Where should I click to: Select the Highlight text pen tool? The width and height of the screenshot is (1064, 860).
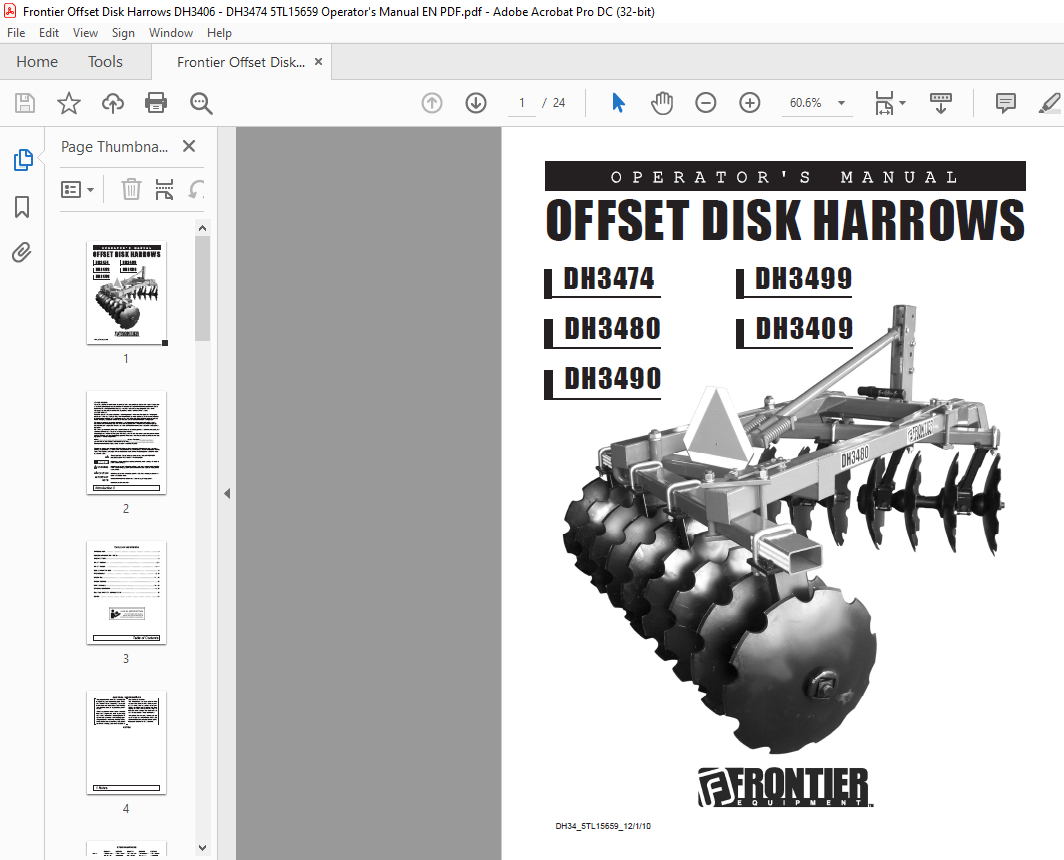pos(1050,103)
